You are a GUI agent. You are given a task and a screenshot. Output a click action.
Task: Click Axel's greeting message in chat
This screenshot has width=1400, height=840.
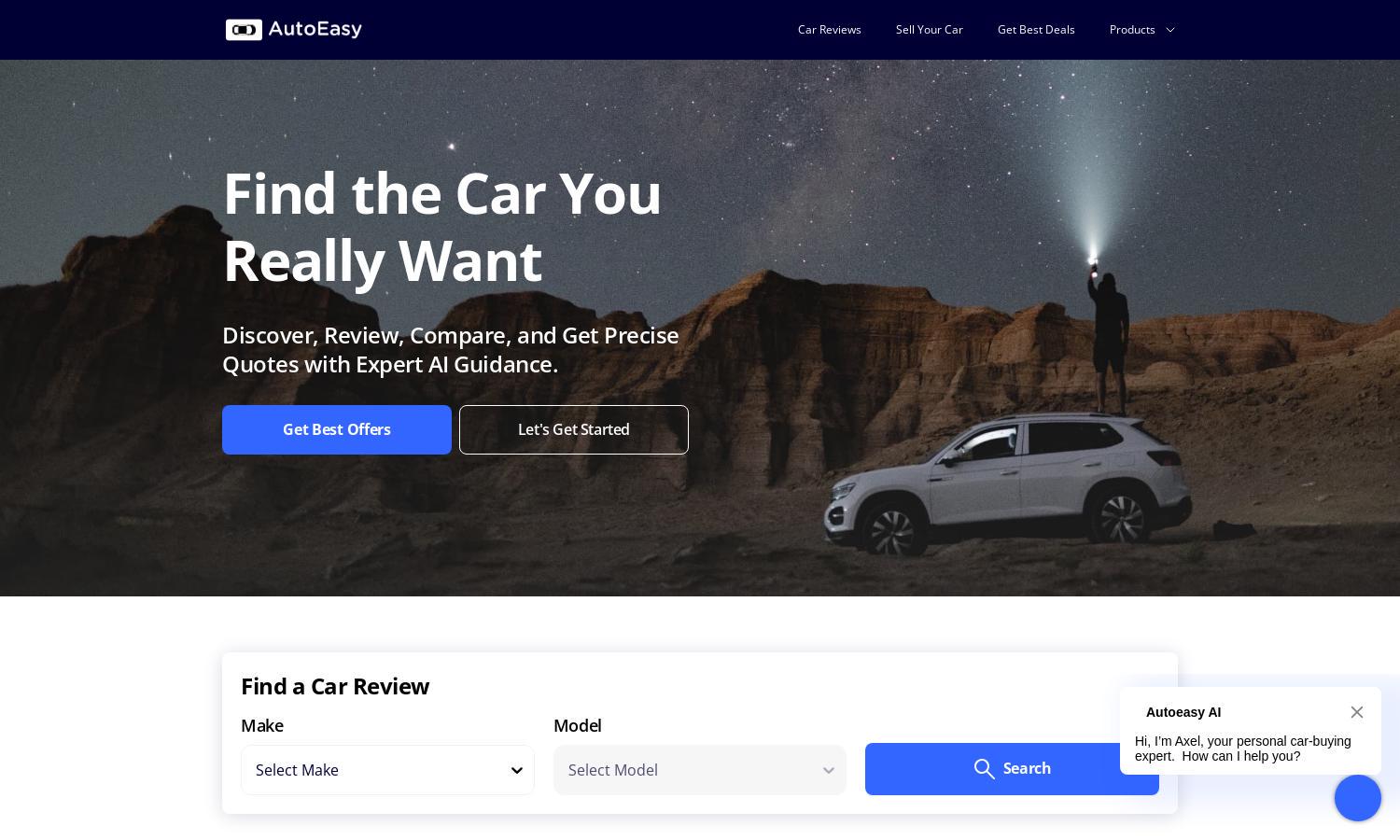(x=1243, y=749)
